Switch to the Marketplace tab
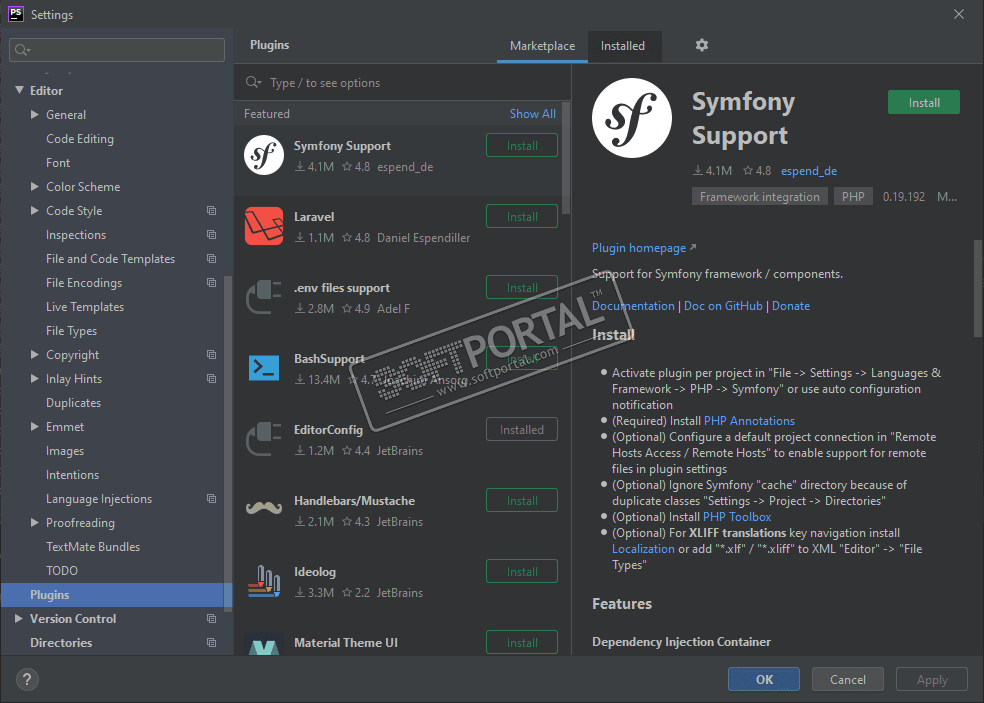This screenshot has width=984, height=703. 542,46
